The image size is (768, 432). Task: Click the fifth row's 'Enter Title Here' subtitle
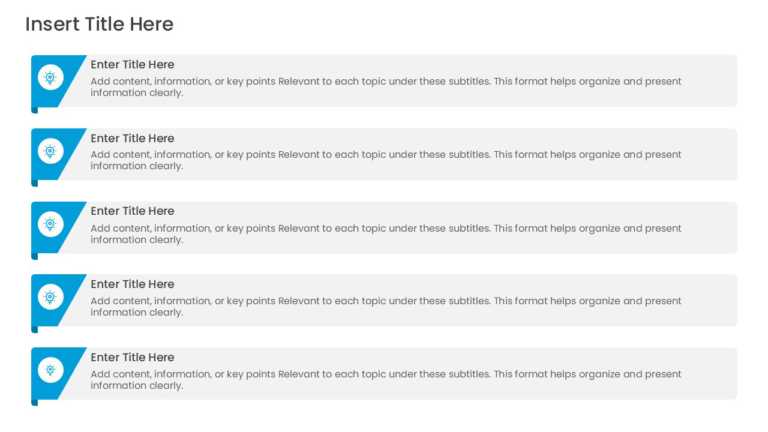132,358
